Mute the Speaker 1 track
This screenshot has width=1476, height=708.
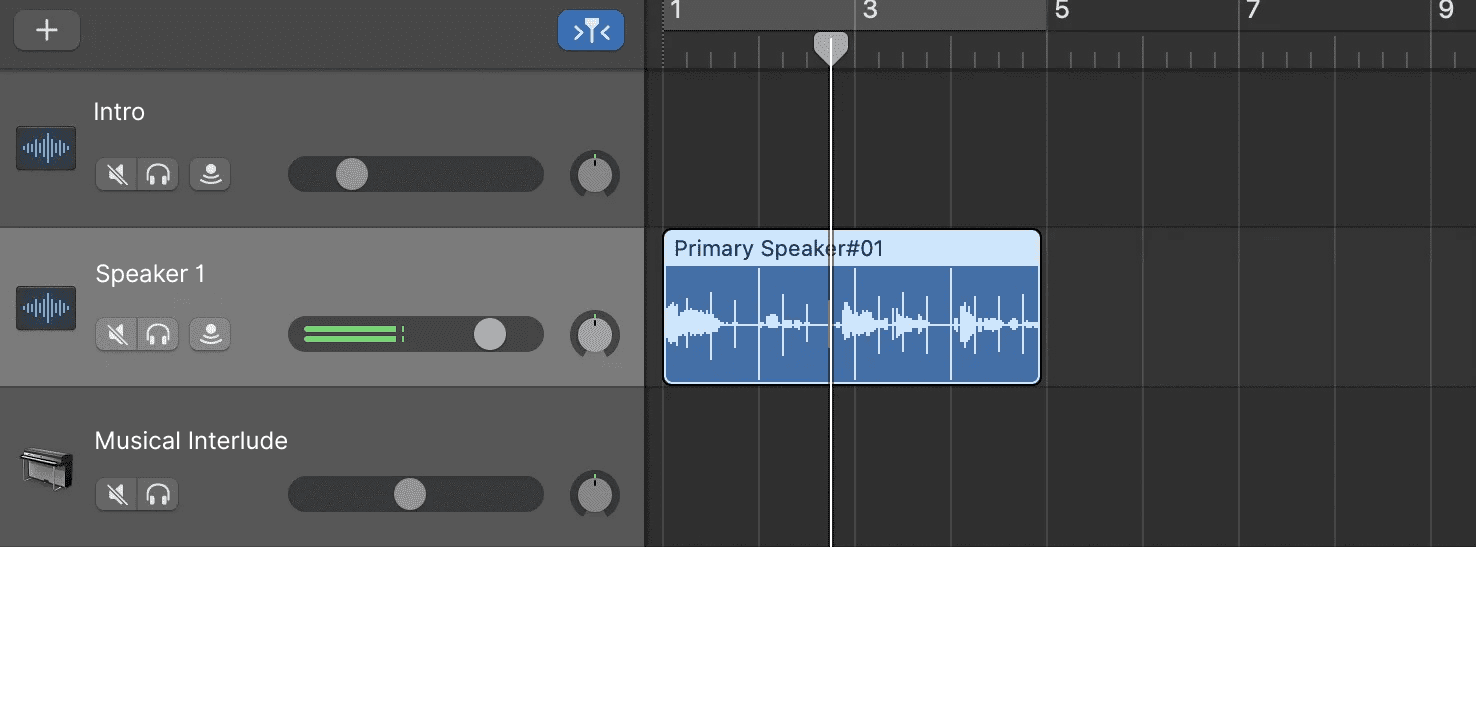pyautogui.click(x=117, y=334)
